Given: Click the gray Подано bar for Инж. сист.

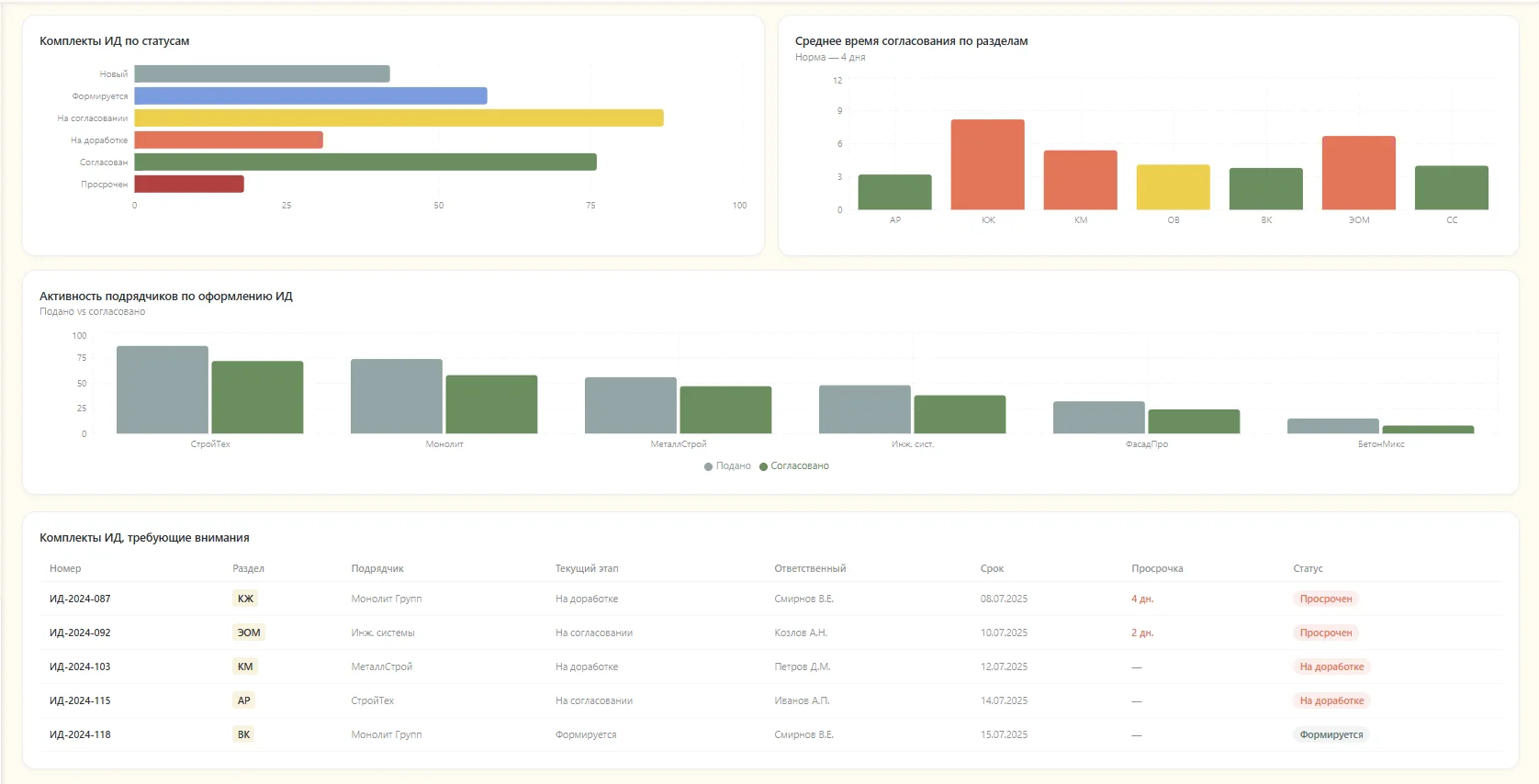Looking at the screenshot, I should point(865,409).
